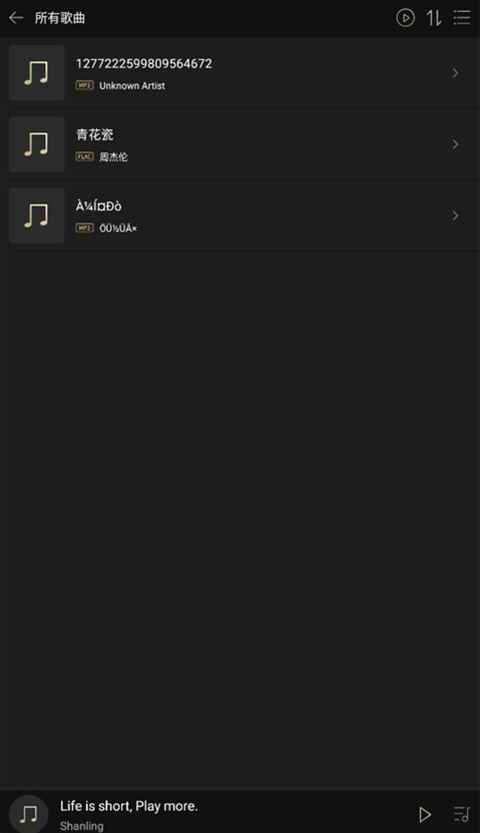Open the multi-select list icon

461,18
